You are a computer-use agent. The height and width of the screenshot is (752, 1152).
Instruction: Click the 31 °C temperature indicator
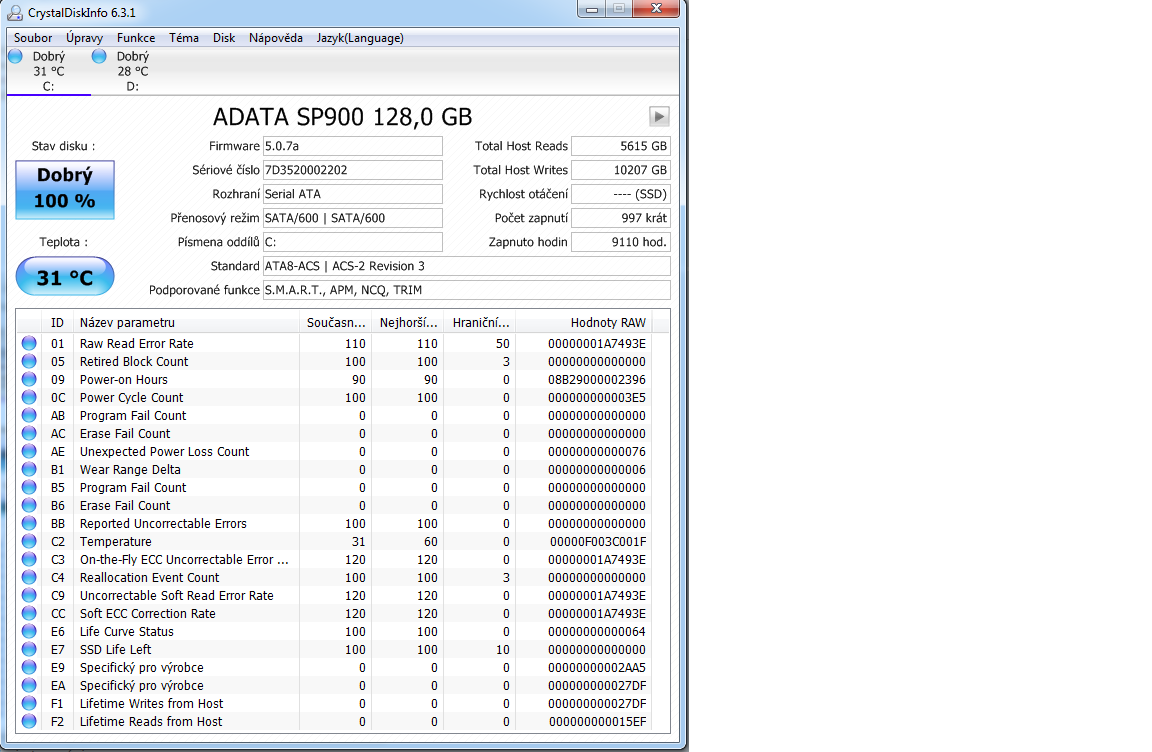(x=65, y=277)
